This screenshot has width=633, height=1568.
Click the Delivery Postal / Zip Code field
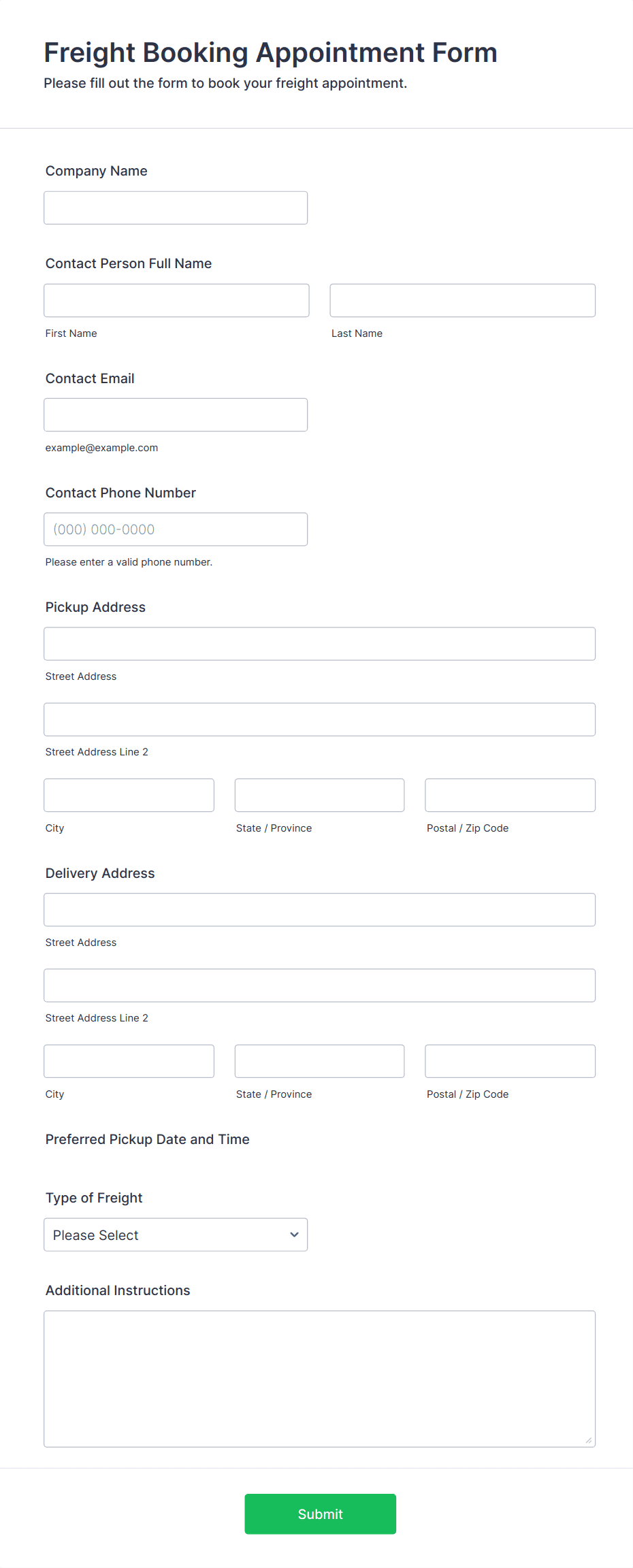(510, 1061)
